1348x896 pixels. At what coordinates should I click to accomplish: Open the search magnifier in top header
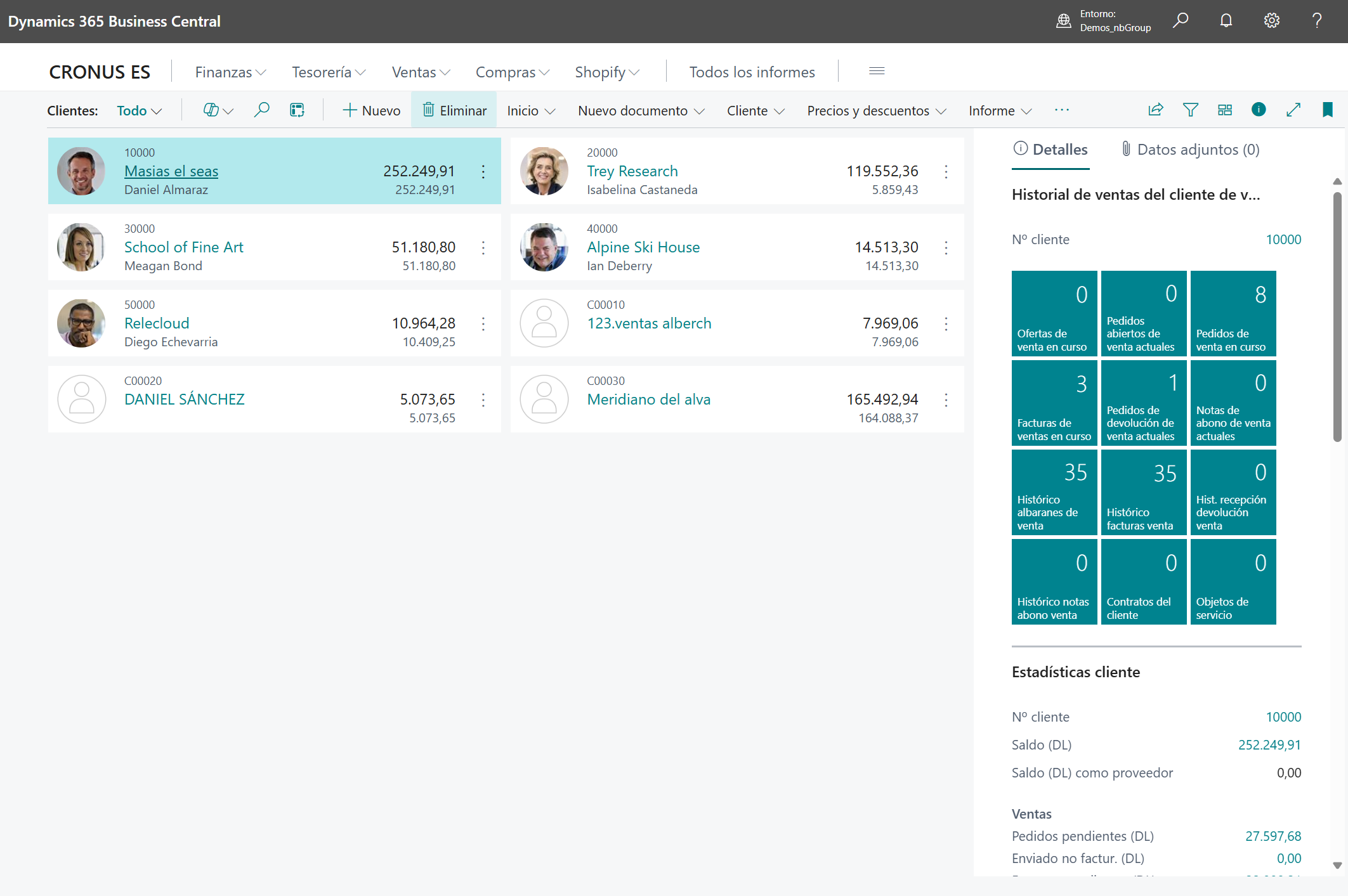(1181, 21)
